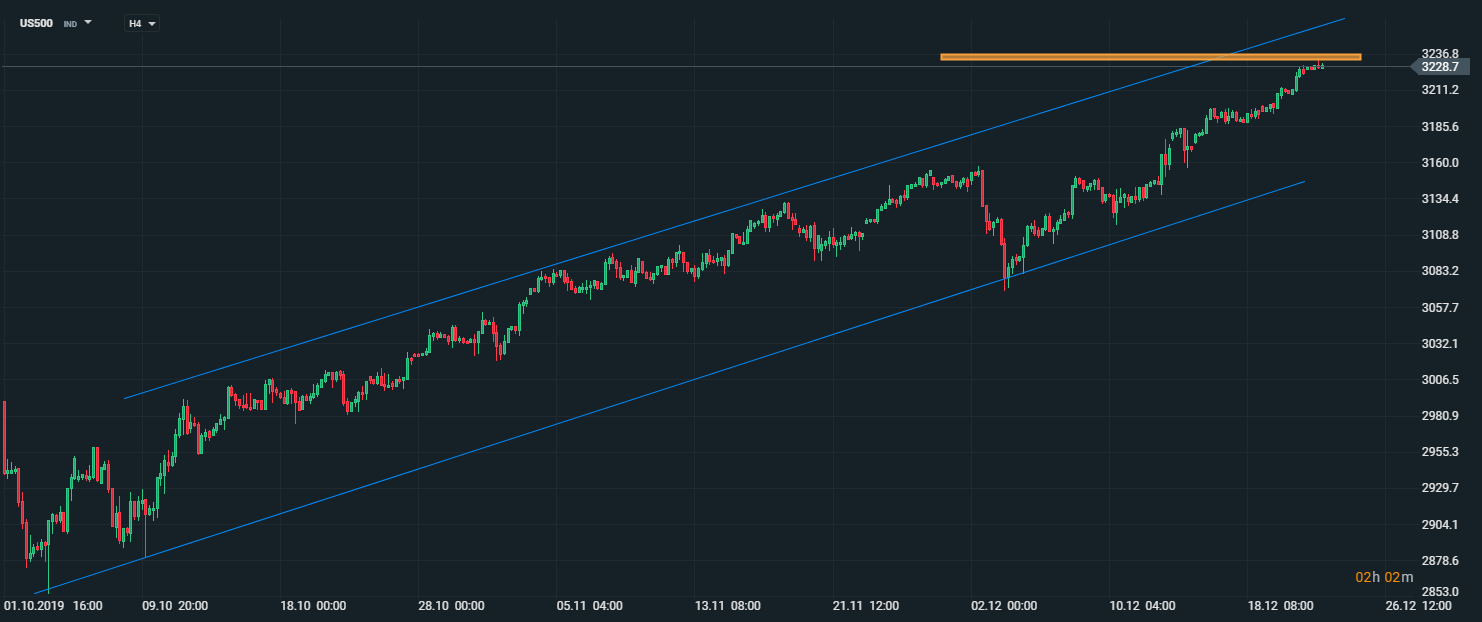1482x622 pixels.
Task: Click the 3160.0 price axis label
Action: [x=1439, y=163]
